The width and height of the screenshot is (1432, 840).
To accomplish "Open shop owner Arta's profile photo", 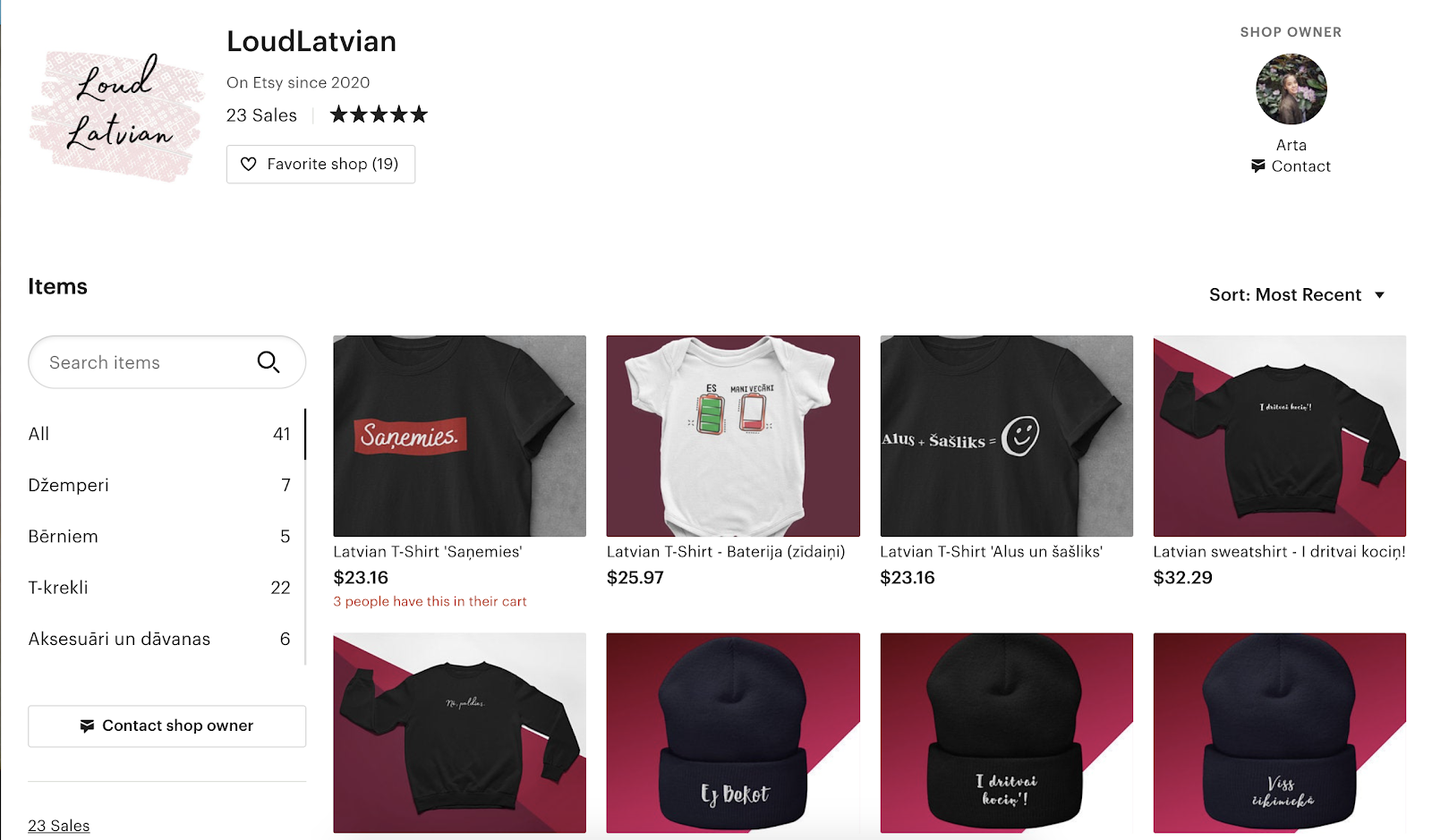I will 1291,89.
